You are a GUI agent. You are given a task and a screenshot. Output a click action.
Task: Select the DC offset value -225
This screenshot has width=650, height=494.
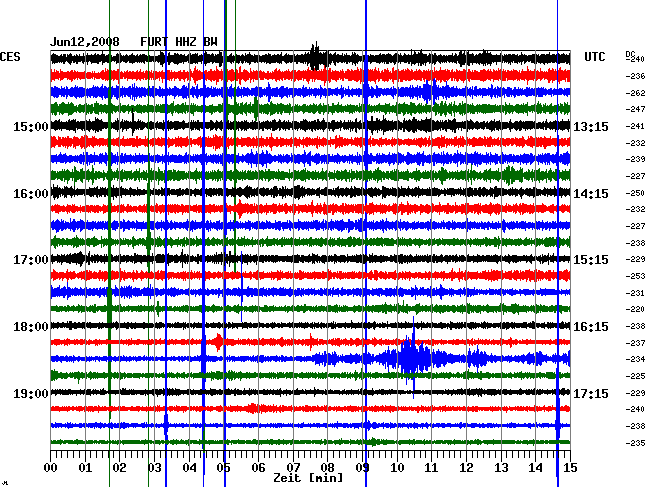pyautogui.click(x=635, y=376)
